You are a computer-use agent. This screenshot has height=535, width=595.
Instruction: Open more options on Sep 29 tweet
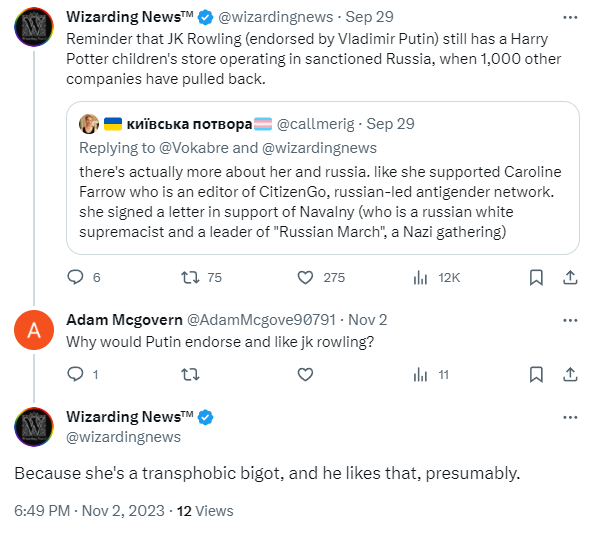coord(570,17)
